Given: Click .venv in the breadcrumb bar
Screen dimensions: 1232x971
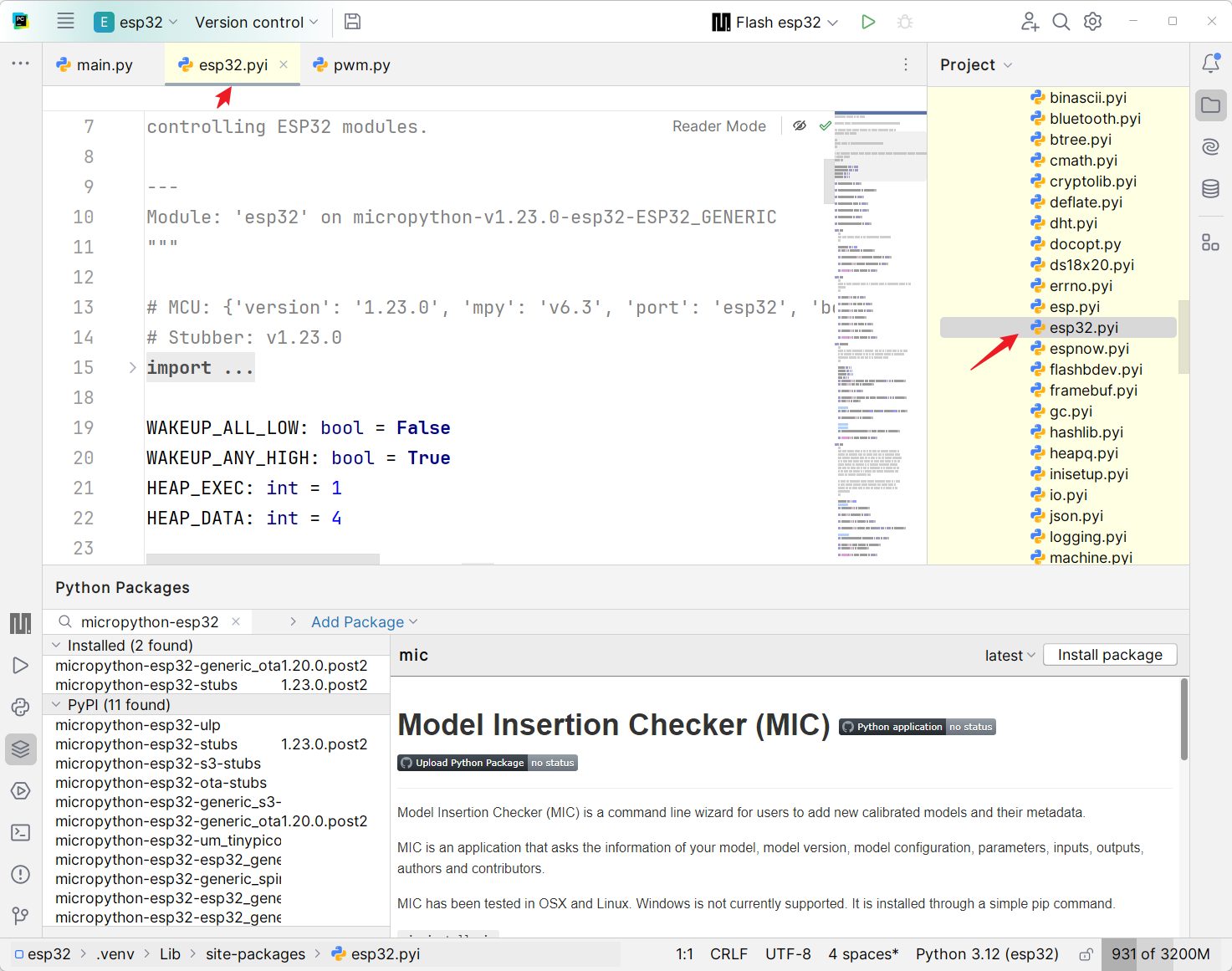Looking at the screenshot, I should [x=115, y=954].
